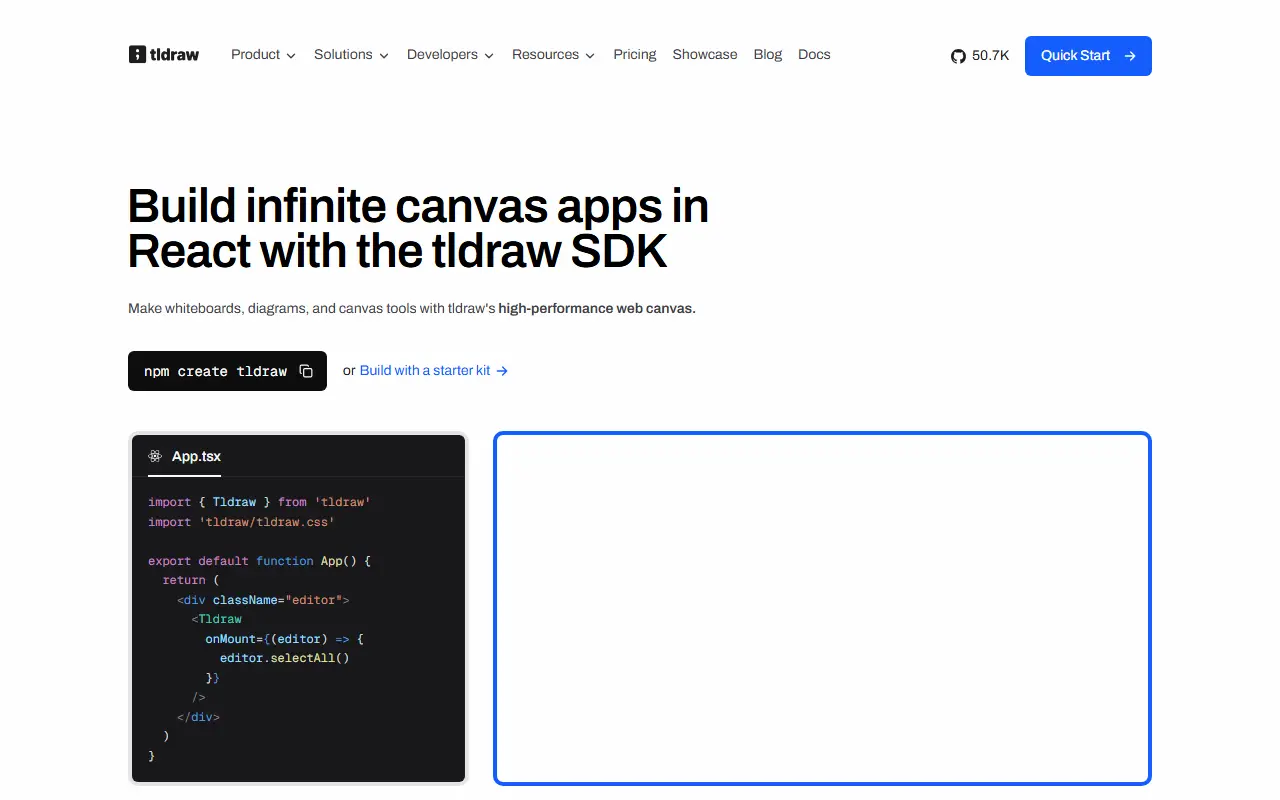Open the Docs link

[x=814, y=55]
